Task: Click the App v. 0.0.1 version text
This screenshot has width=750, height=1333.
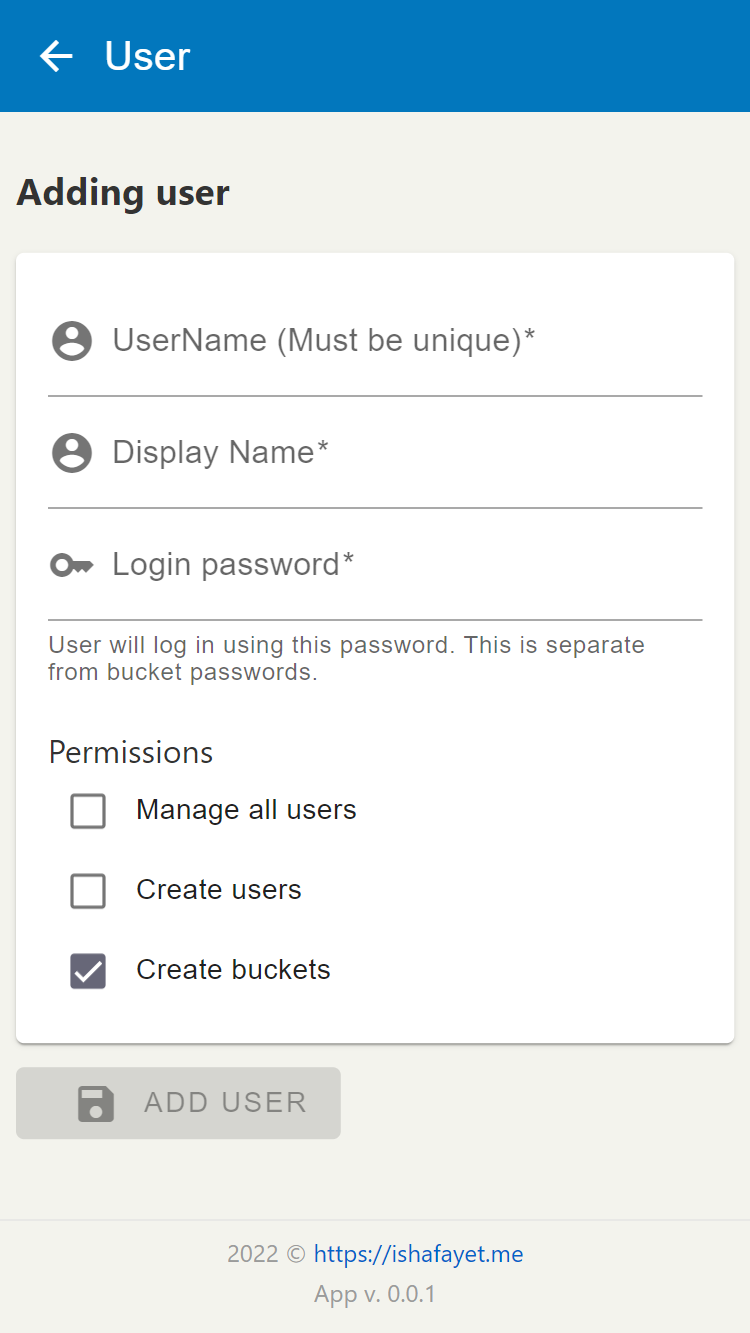Action: 375,1294
